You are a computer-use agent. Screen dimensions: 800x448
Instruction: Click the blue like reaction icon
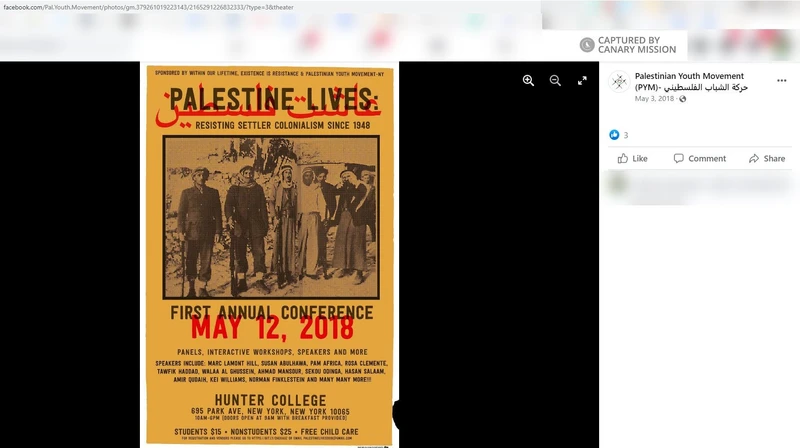[x=614, y=135]
